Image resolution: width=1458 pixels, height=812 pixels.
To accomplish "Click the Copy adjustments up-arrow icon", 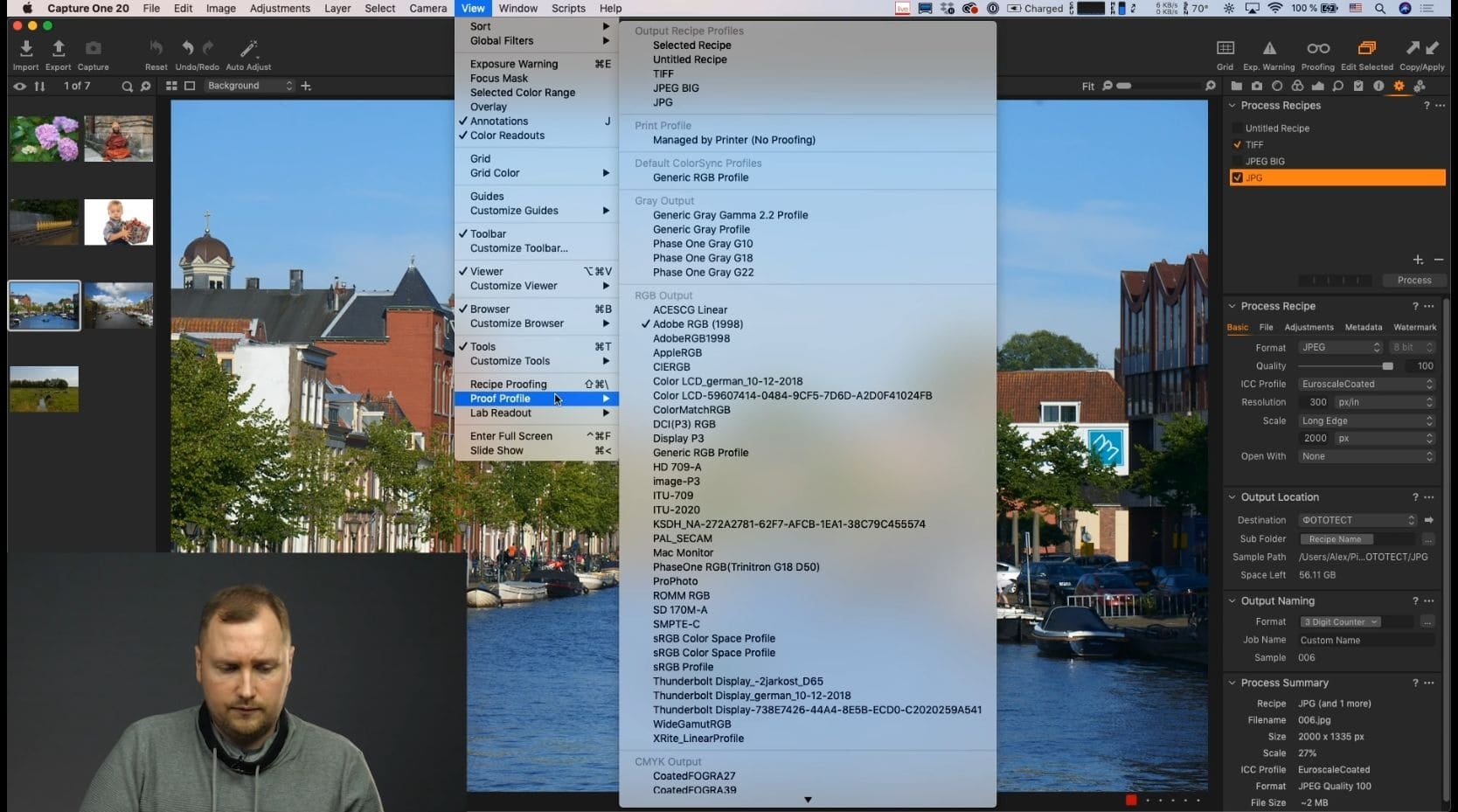I will (x=1413, y=48).
